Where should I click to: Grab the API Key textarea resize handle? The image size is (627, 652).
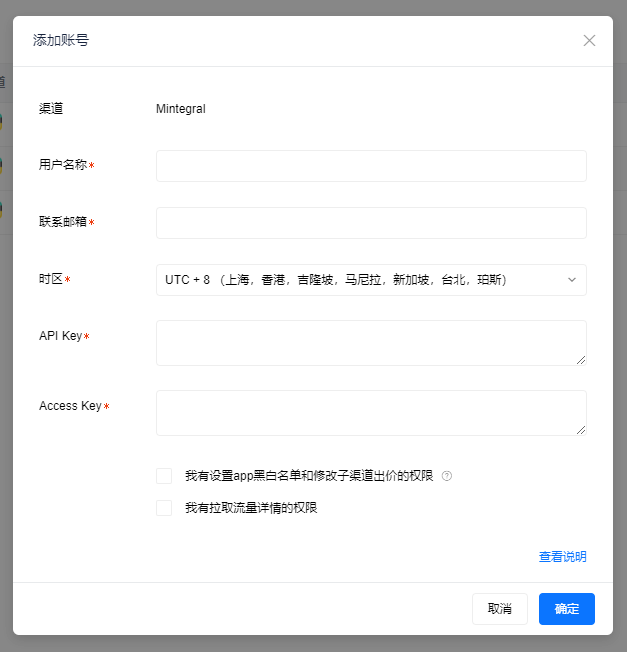[x=580, y=359]
